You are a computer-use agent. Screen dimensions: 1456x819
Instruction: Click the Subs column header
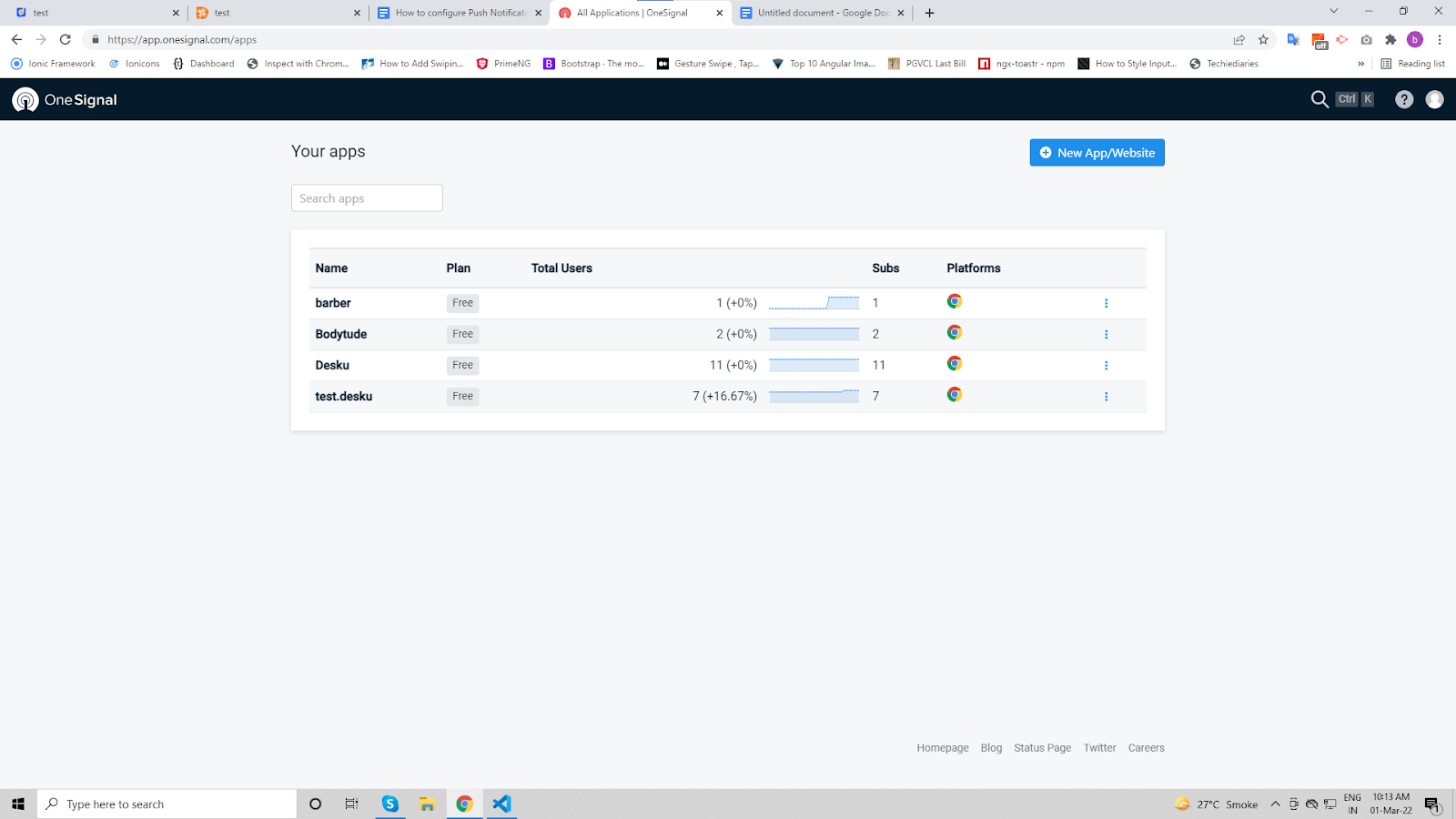click(x=885, y=268)
